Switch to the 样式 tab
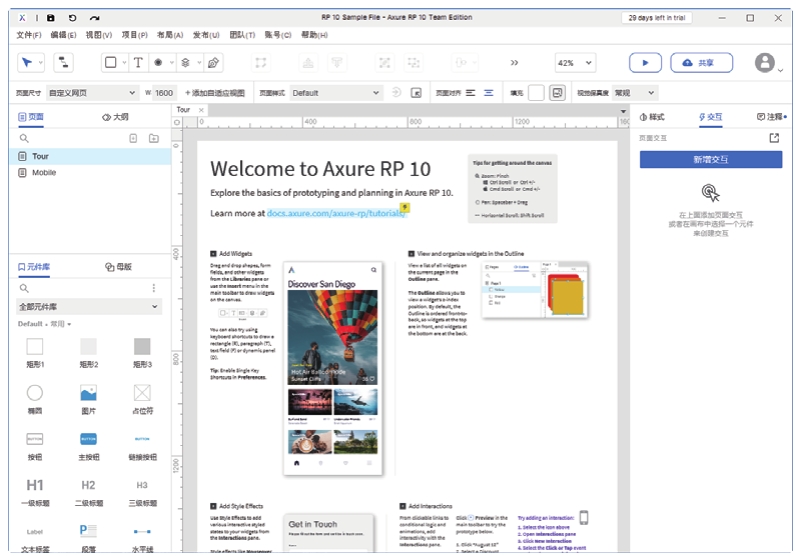Viewport: 796px width, 556px height. pos(651,117)
